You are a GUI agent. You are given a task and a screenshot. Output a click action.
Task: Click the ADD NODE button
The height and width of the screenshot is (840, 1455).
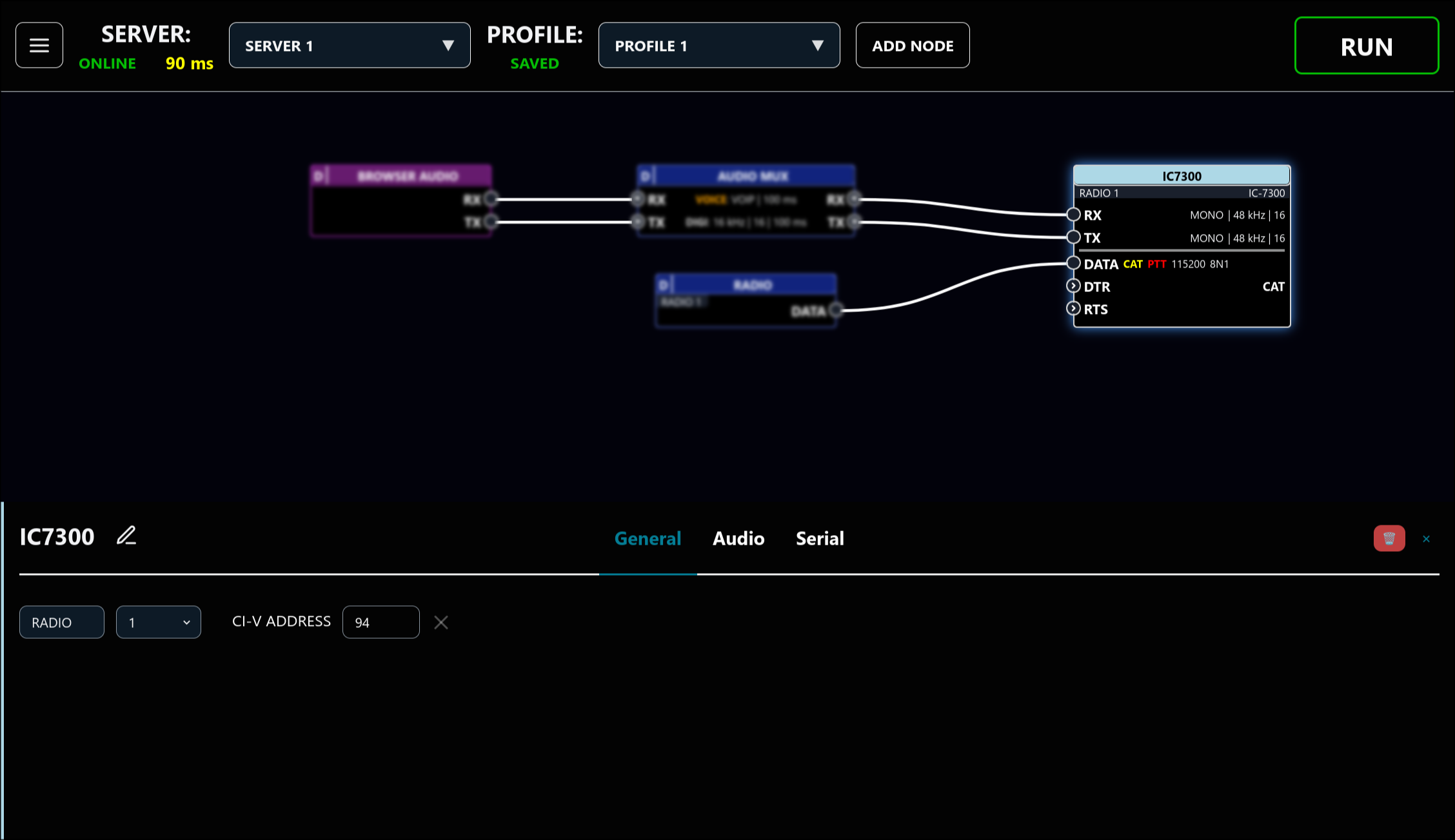[x=913, y=45]
